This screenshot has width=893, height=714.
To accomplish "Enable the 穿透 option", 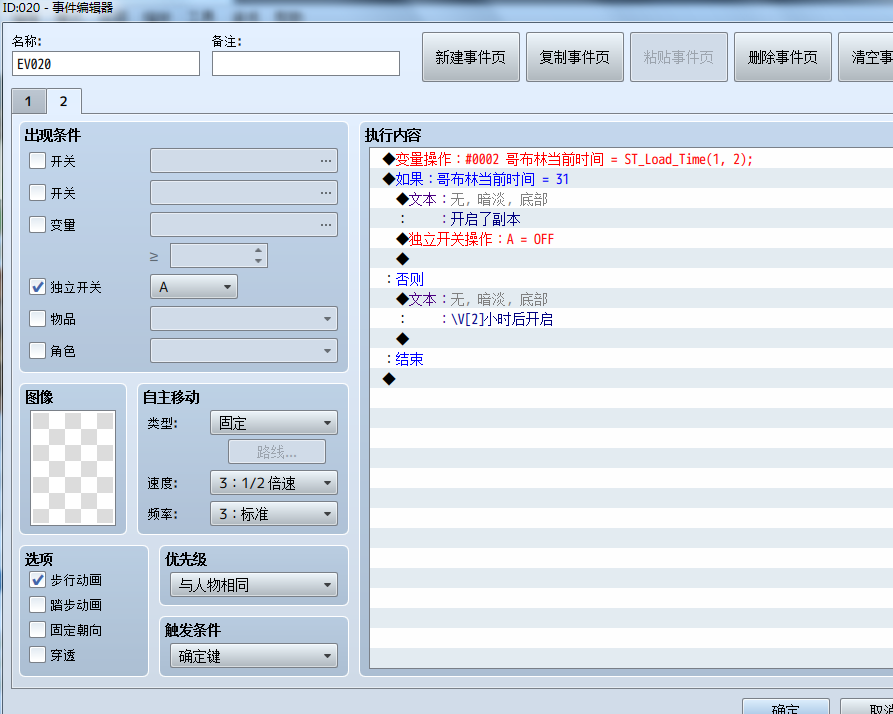I will [x=38, y=655].
